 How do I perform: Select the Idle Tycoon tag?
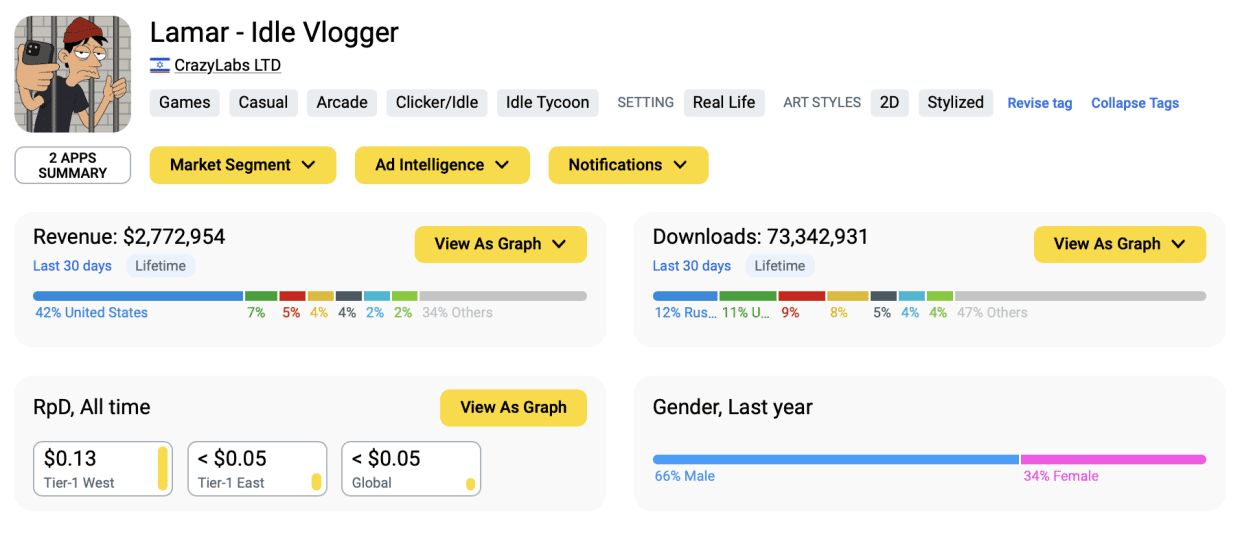coord(547,102)
